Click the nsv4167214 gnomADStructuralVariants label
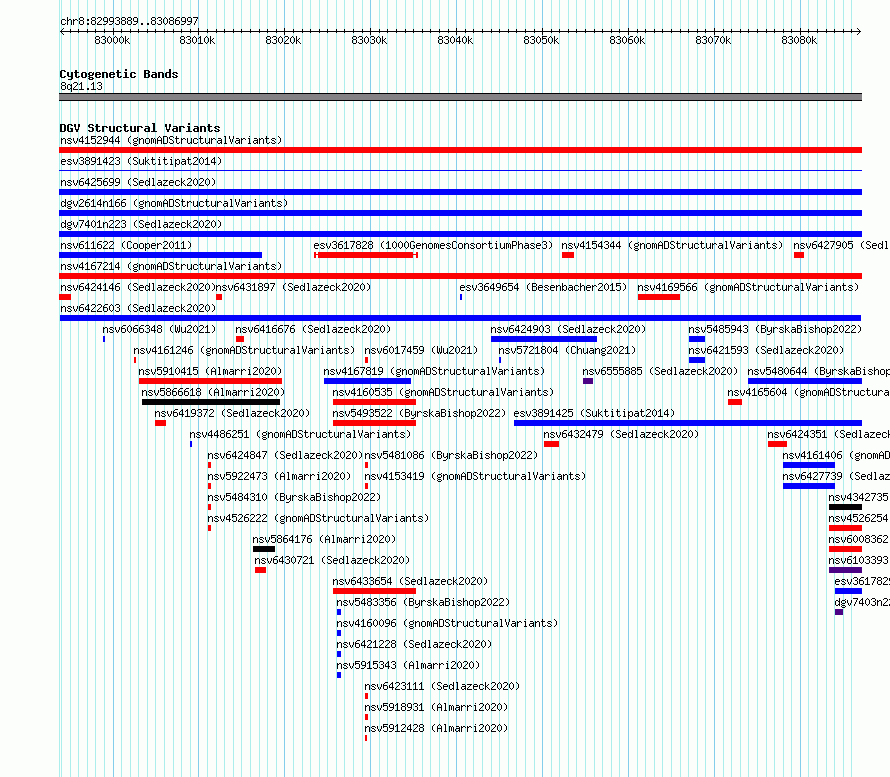890x777 pixels. point(171,266)
